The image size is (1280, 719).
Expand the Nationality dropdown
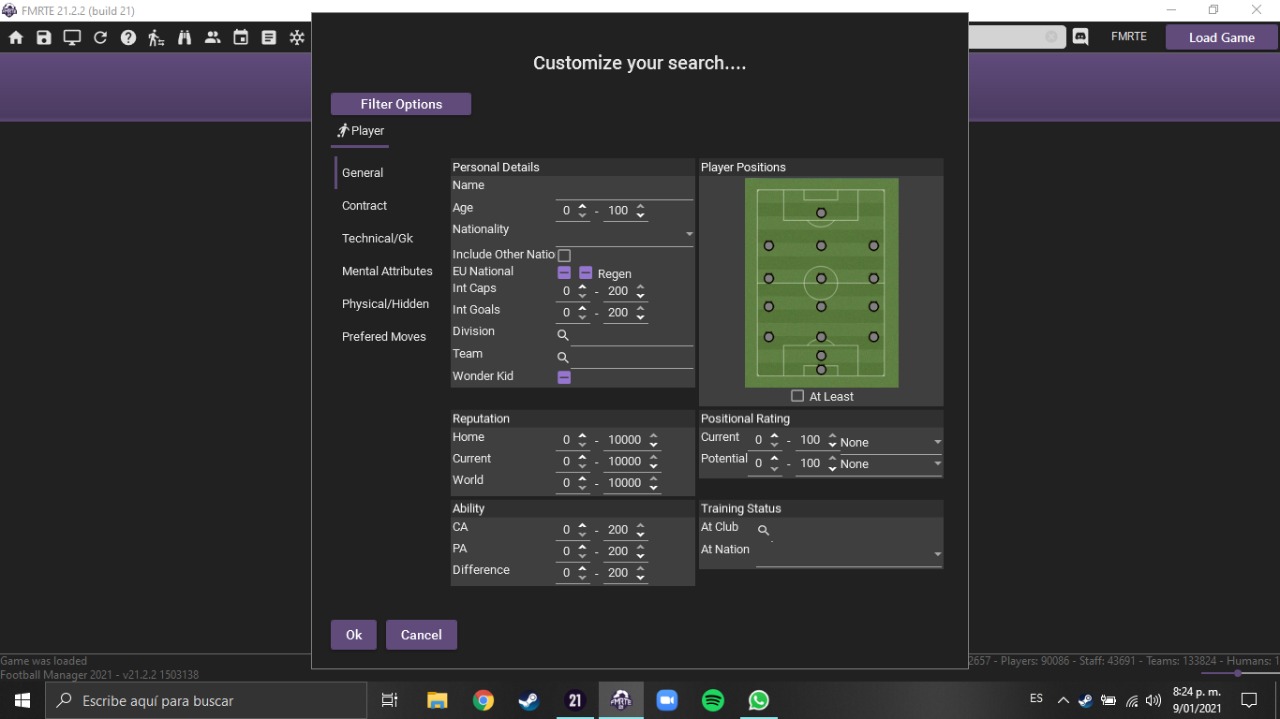pyautogui.click(x=689, y=234)
